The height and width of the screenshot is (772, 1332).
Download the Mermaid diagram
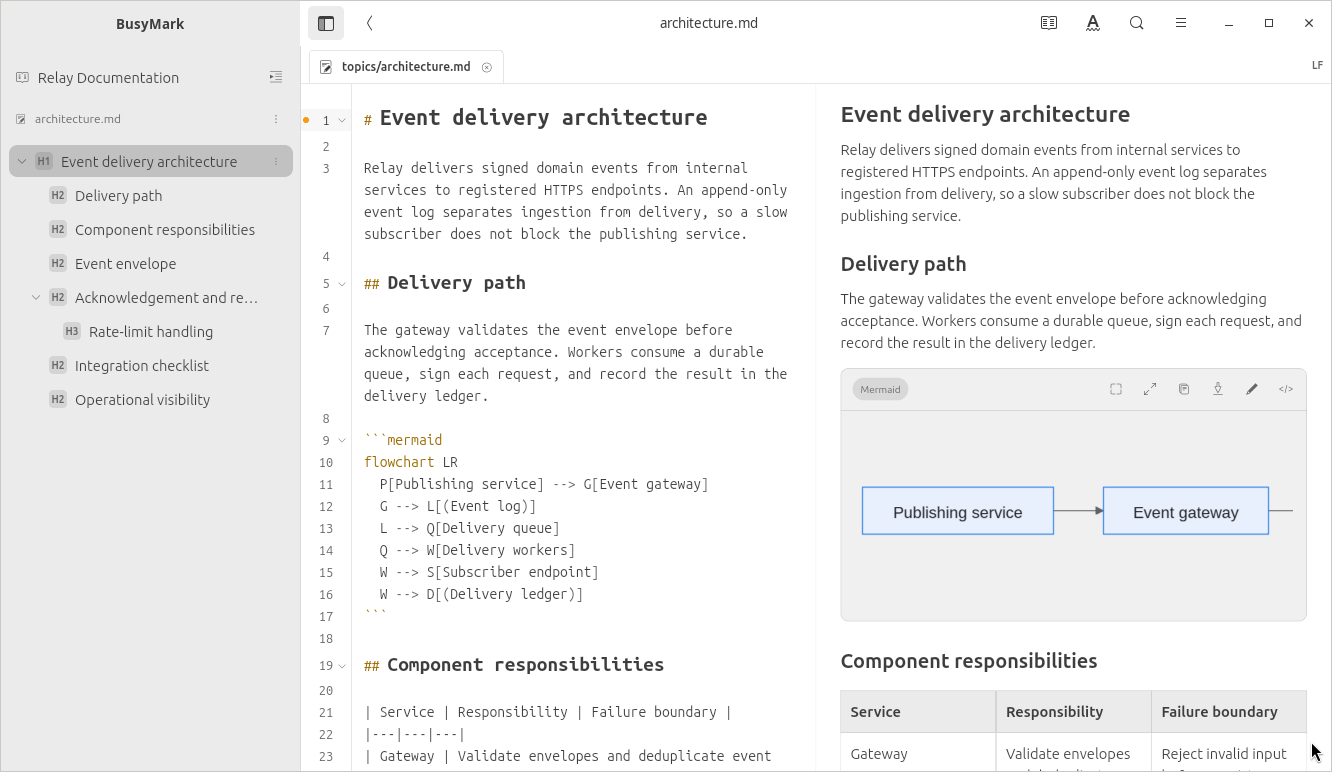pyautogui.click(x=1218, y=389)
